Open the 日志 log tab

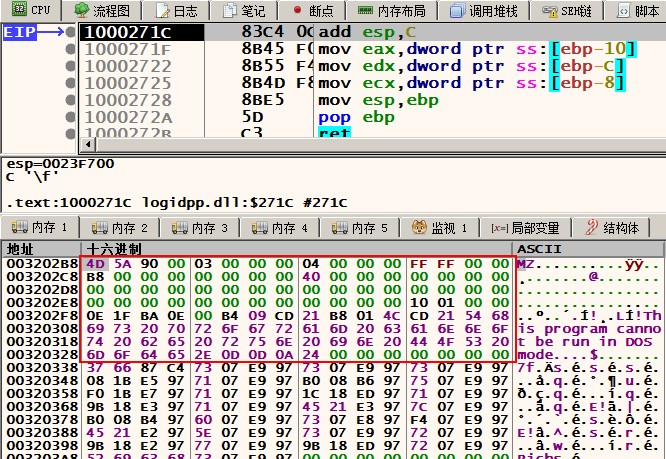[176, 10]
